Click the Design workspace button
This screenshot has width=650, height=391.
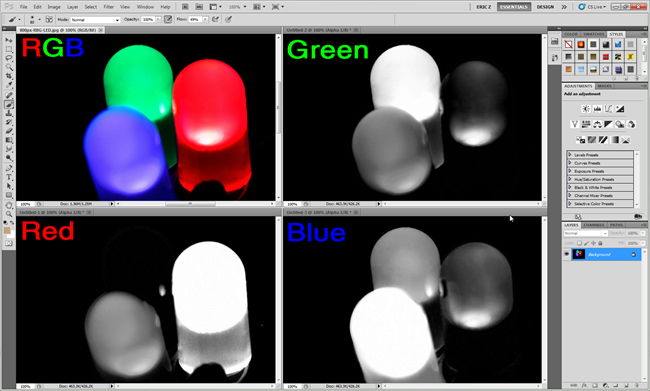tap(545, 7)
